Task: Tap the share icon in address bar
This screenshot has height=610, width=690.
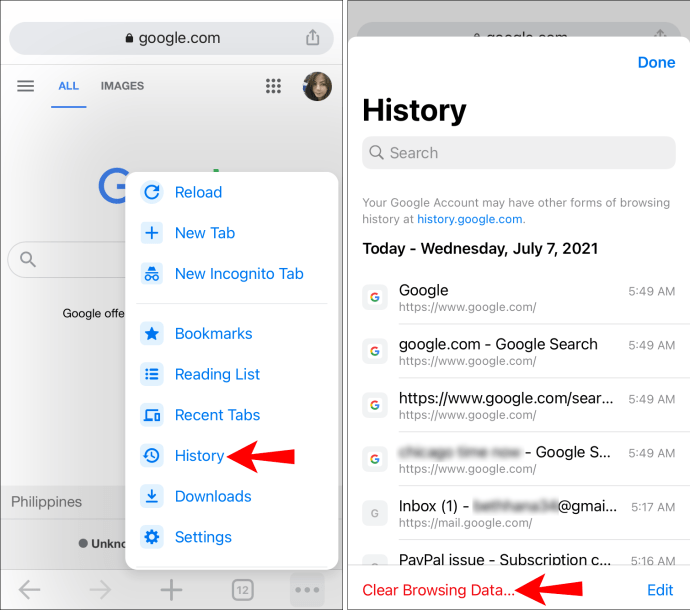Action: tap(312, 37)
